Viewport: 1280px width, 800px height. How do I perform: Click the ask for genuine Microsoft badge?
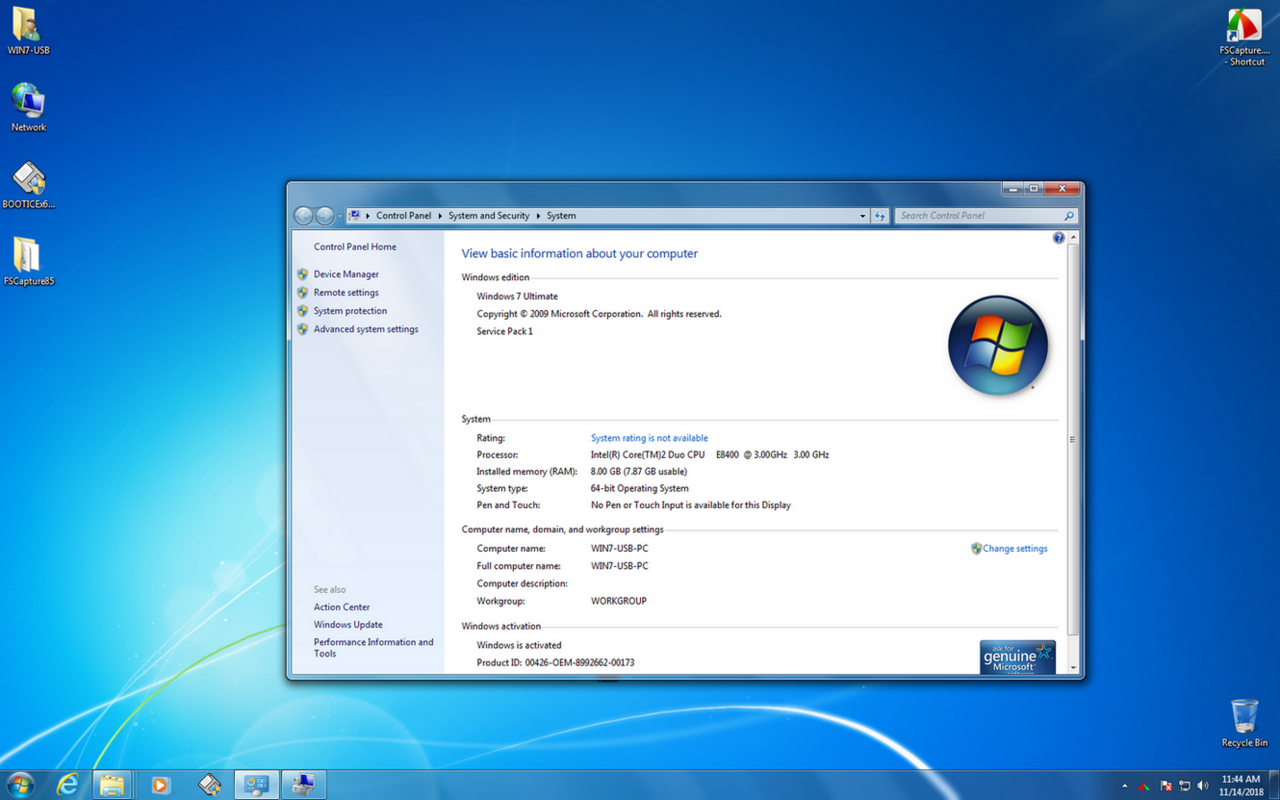coord(1017,657)
